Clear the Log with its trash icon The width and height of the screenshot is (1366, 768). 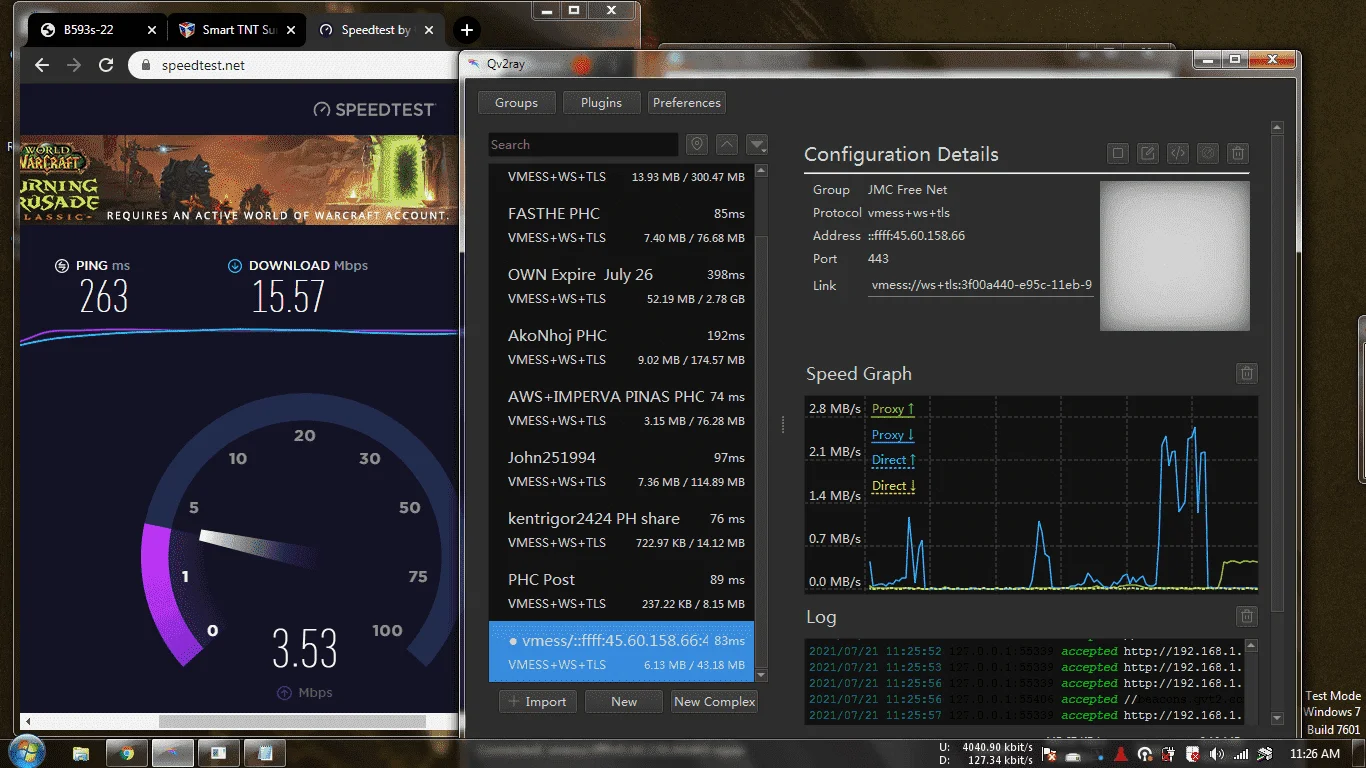[1246, 616]
